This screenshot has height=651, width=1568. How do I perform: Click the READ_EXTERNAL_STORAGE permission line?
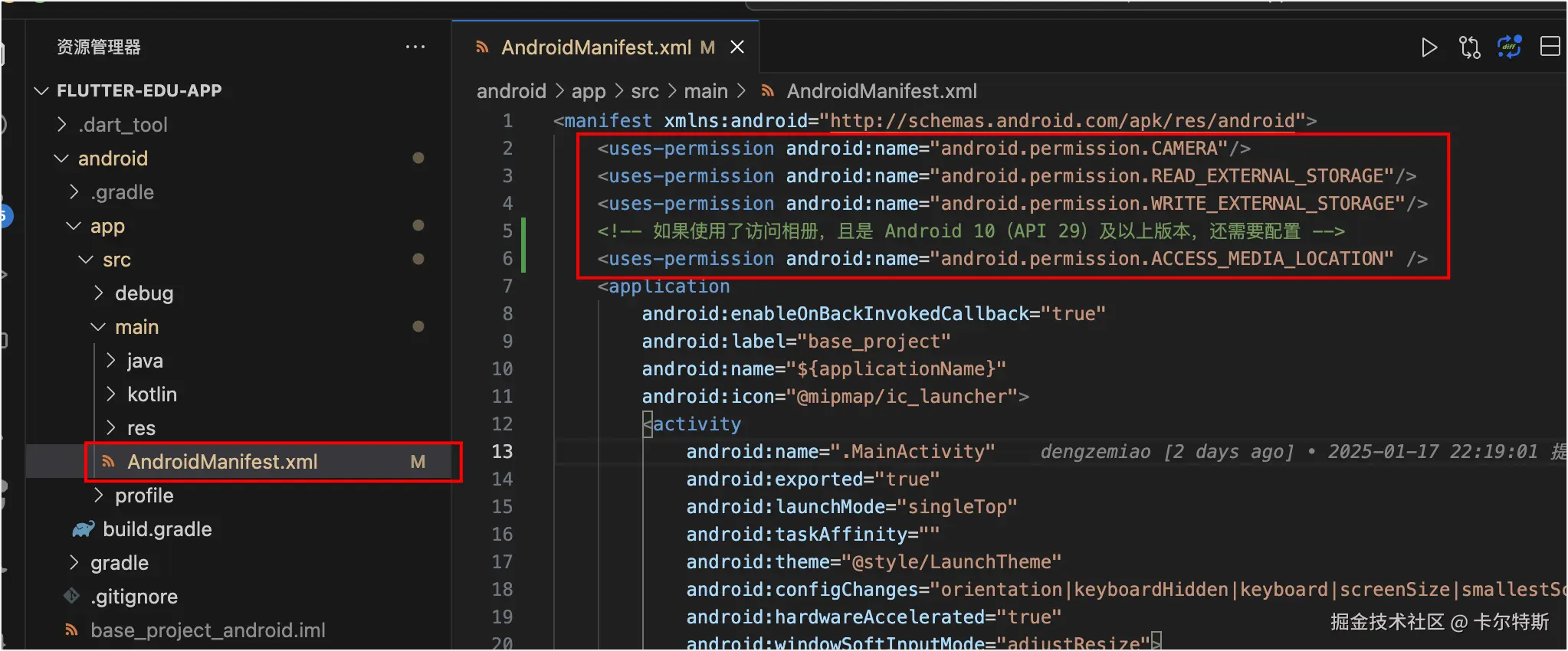1006,176
